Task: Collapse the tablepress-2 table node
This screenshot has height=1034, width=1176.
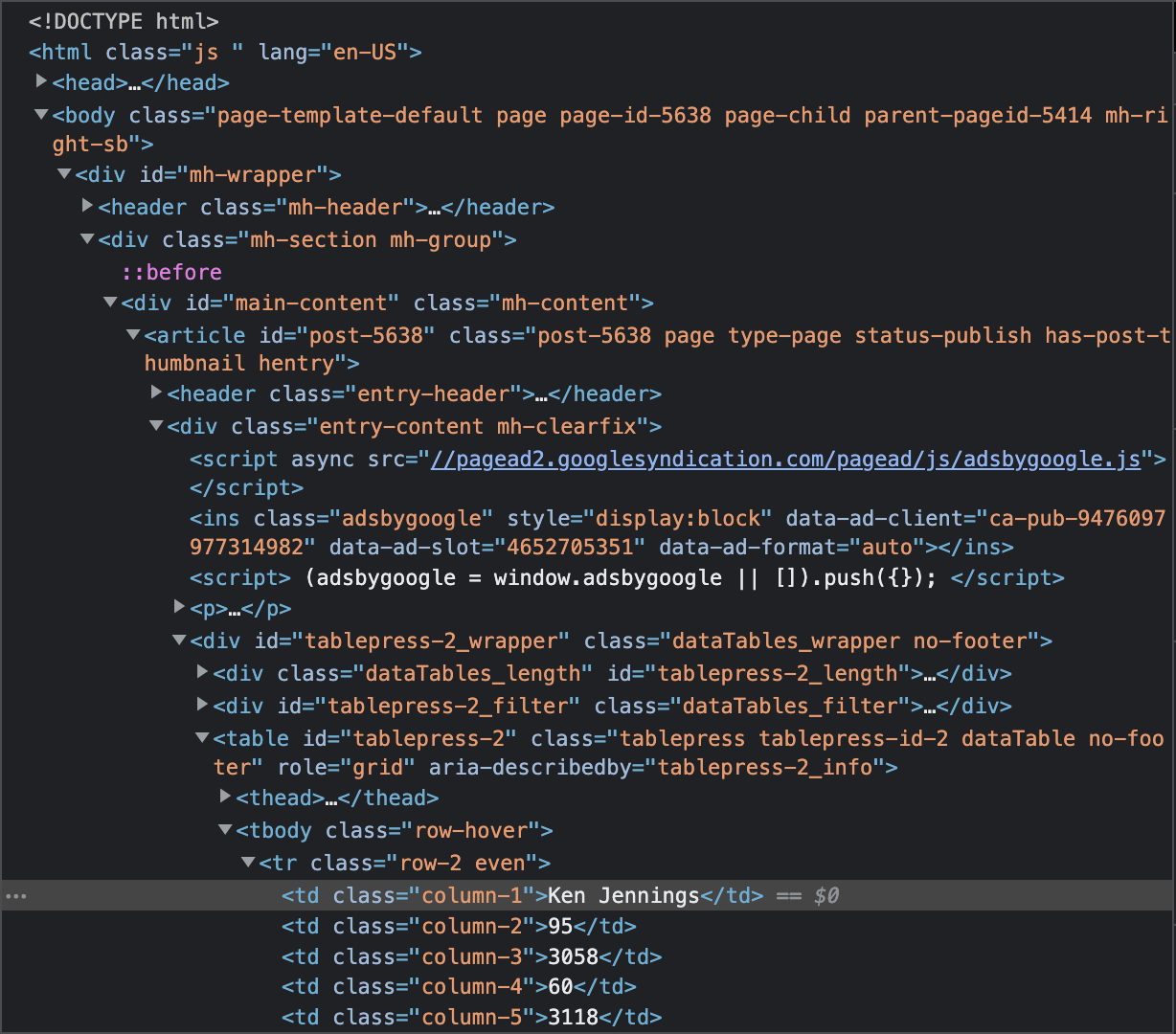Action: [x=202, y=737]
